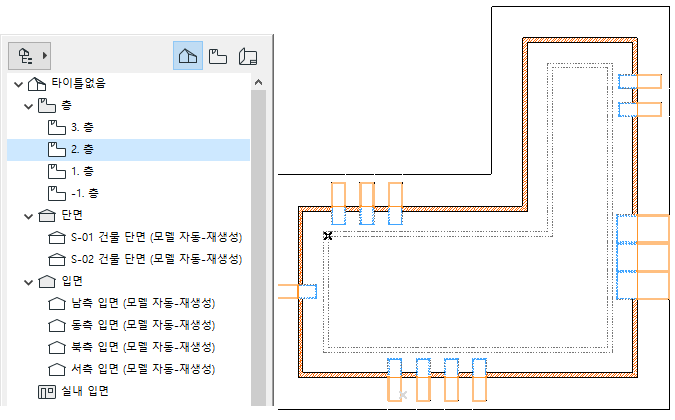Click the 1. 층 floor plan icon

pyautogui.click(x=57, y=171)
